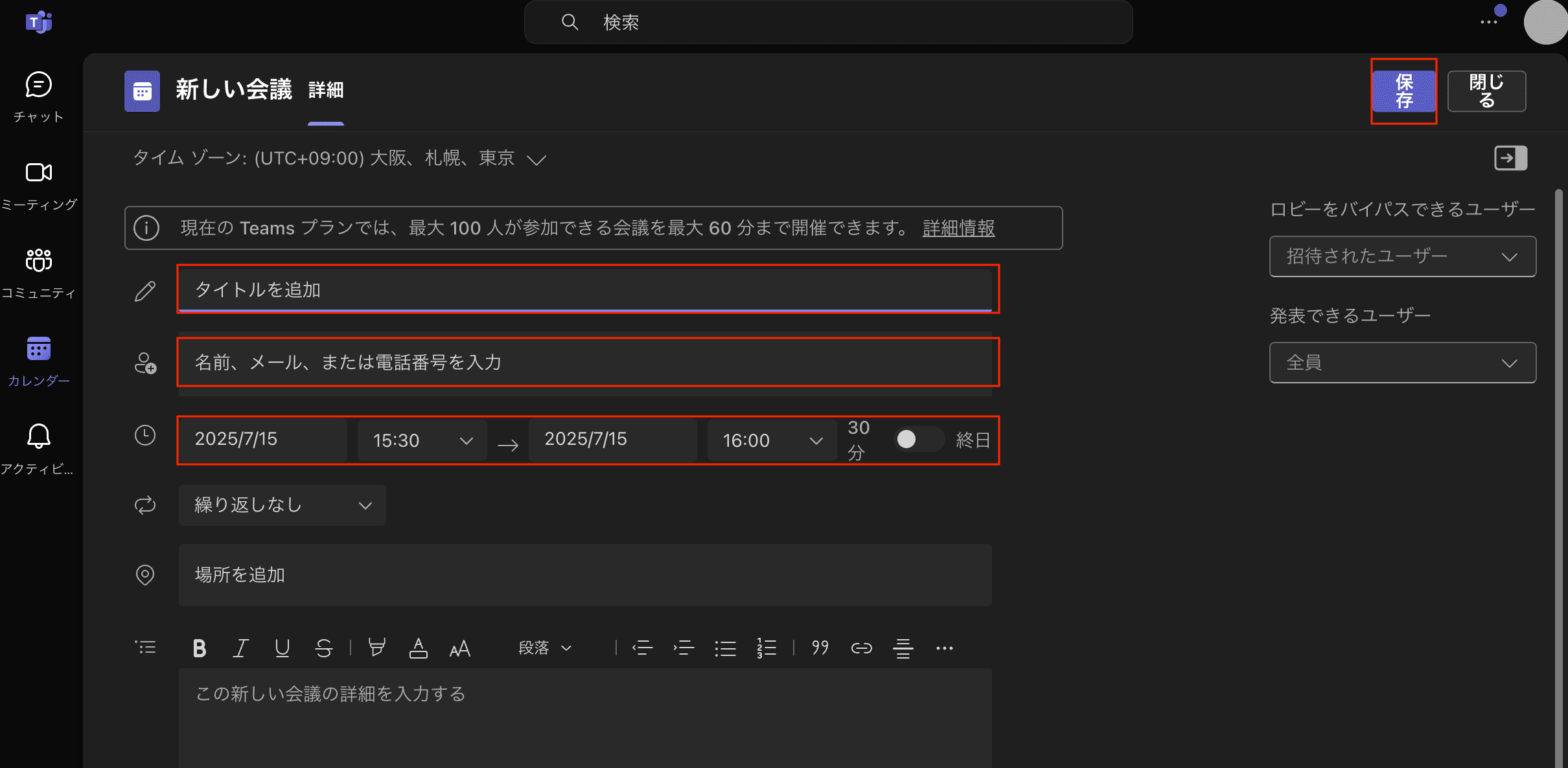Click the quote formatting icon

pyautogui.click(x=820, y=648)
